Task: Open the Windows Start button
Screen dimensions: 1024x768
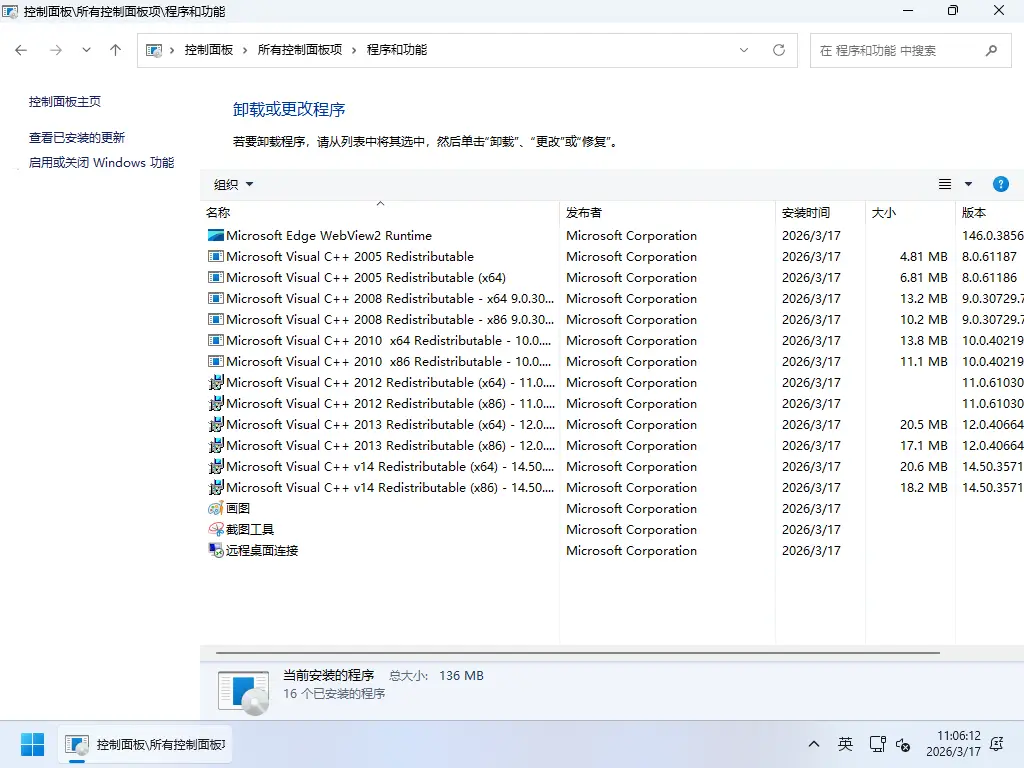Action: 32,744
